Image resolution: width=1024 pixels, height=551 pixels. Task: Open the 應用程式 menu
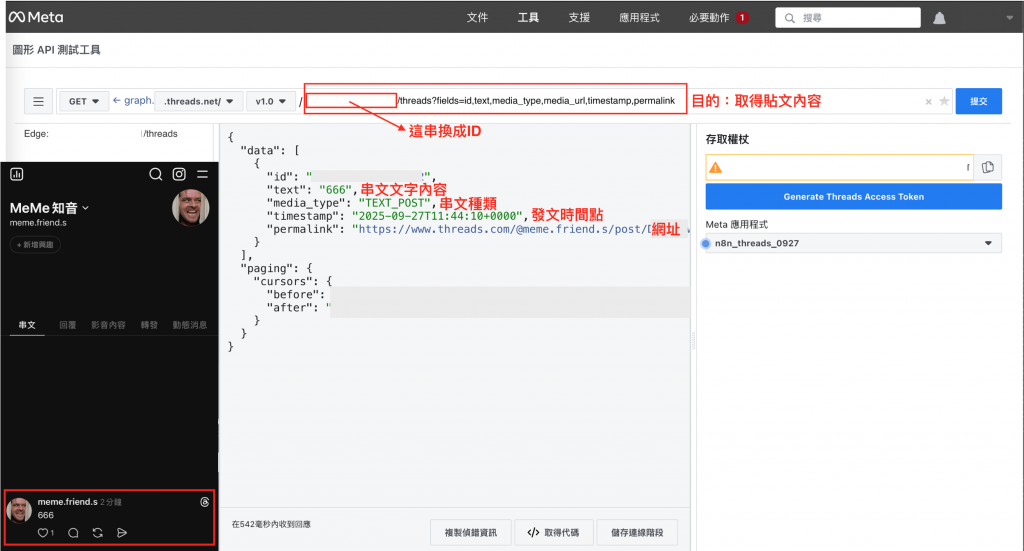(x=639, y=18)
